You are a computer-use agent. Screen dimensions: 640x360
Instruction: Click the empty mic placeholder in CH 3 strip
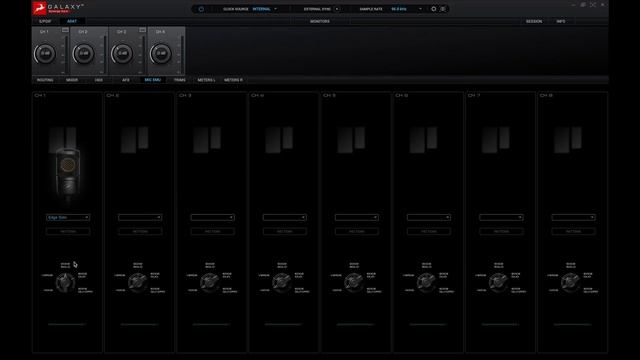click(207, 140)
